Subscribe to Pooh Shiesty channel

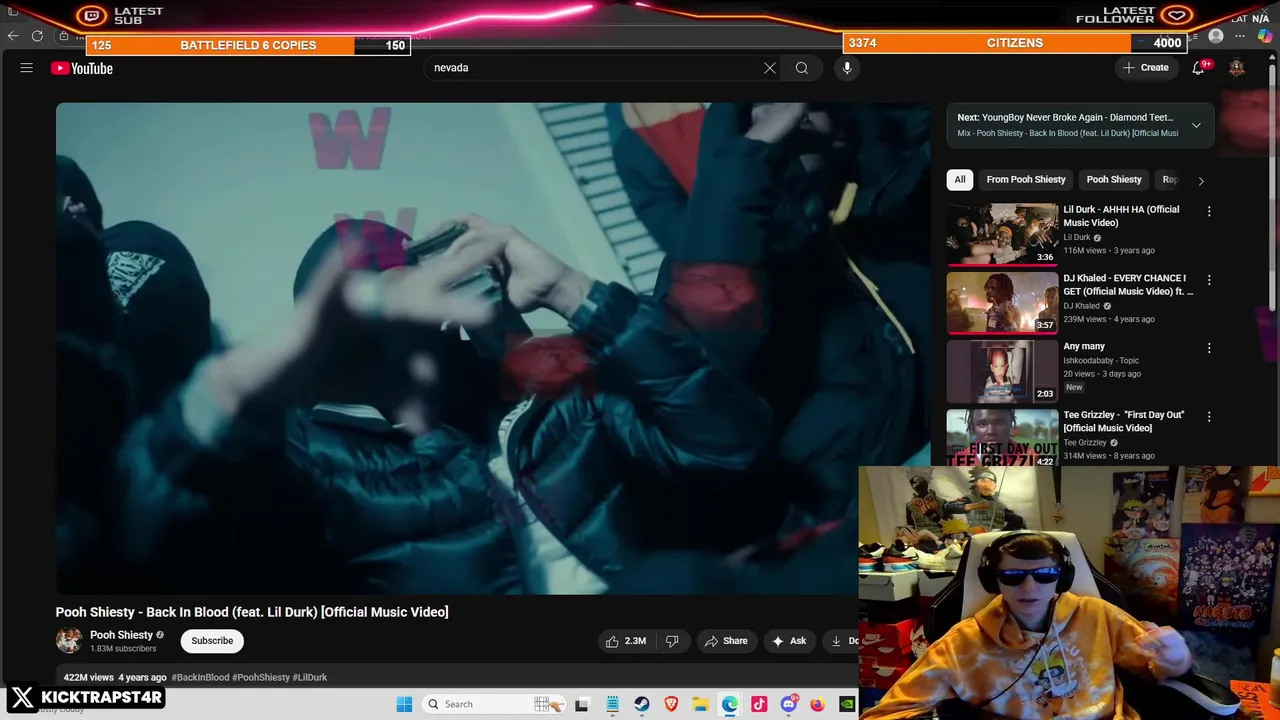(x=212, y=641)
